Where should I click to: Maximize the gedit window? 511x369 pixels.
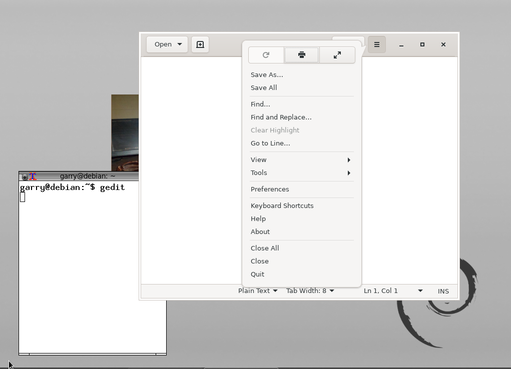click(422, 44)
